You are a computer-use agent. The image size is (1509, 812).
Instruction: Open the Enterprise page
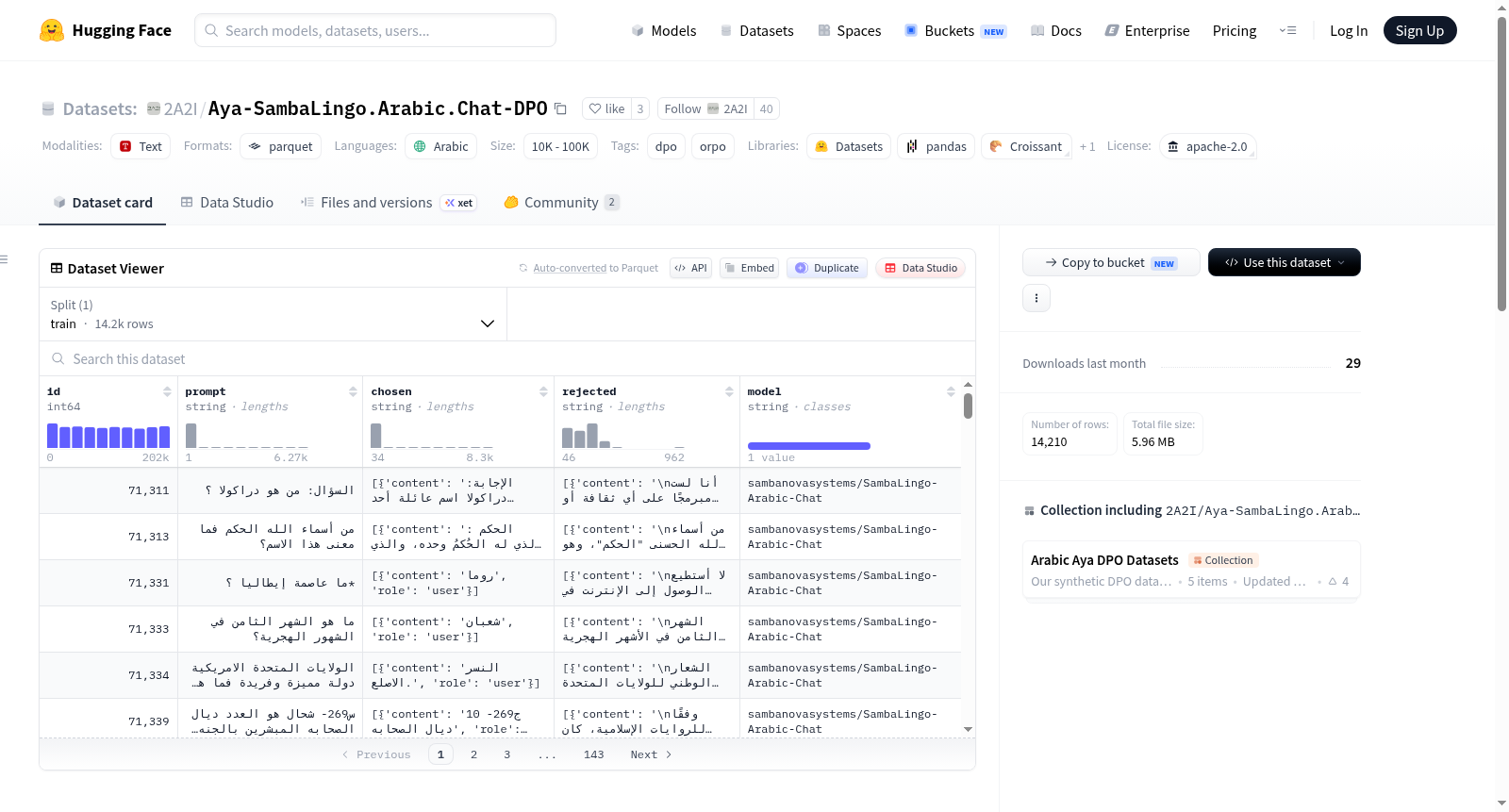1147,30
